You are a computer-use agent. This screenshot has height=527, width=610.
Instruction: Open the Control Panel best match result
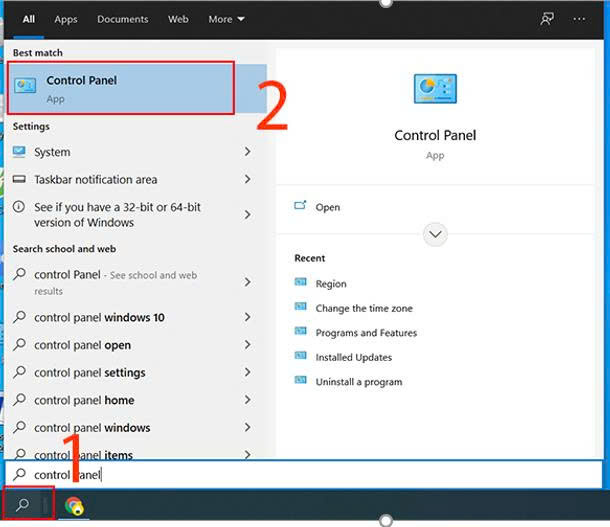point(120,88)
